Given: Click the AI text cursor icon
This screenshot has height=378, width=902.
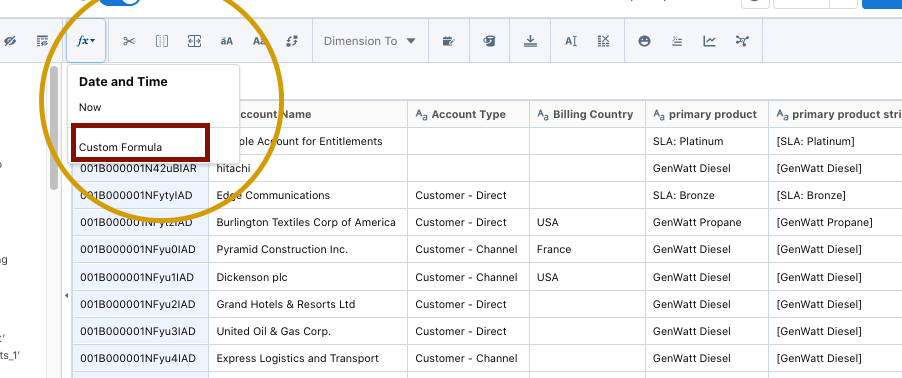Looking at the screenshot, I should point(571,41).
